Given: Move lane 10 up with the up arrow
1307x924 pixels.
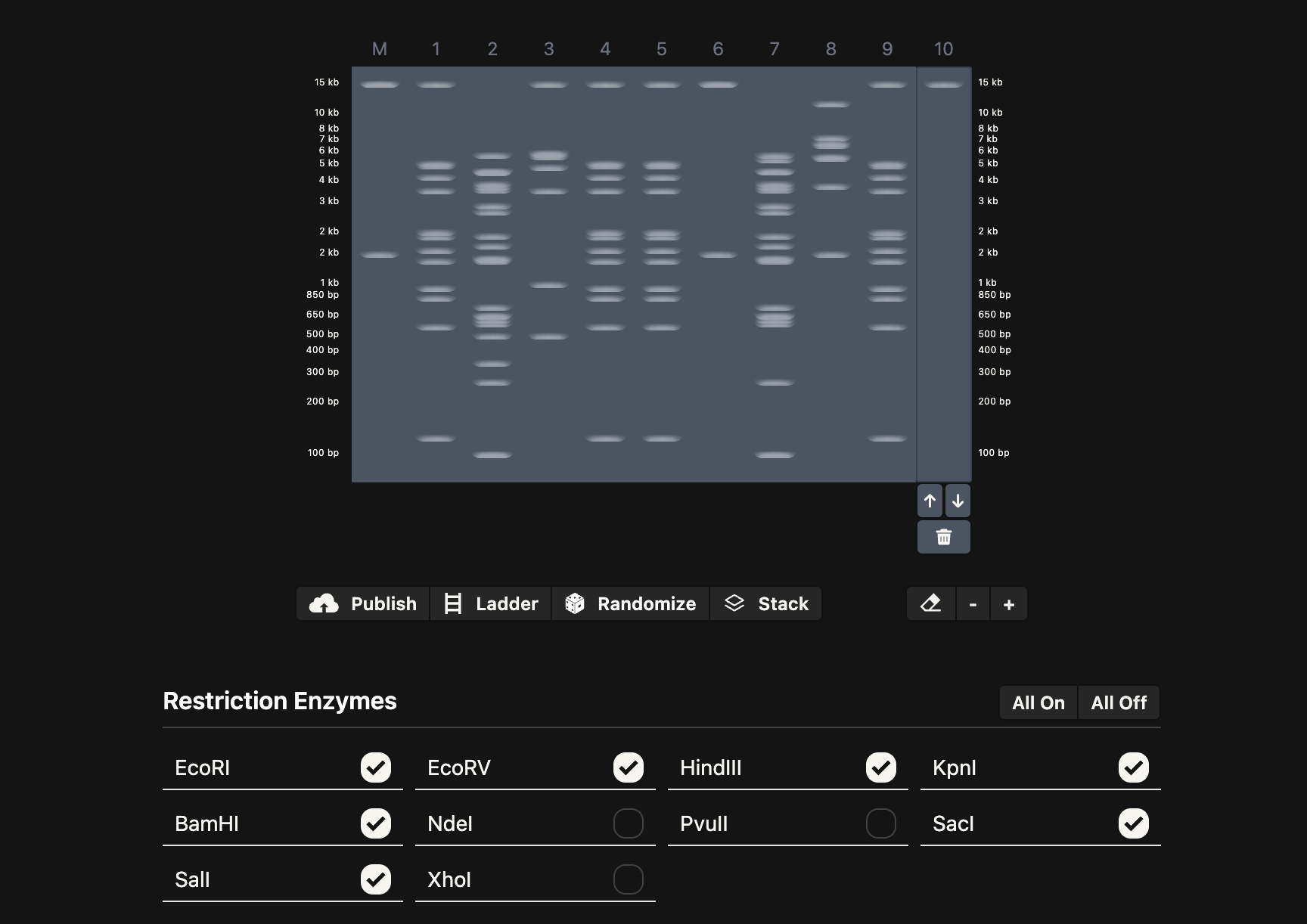Looking at the screenshot, I should pos(930,501).
